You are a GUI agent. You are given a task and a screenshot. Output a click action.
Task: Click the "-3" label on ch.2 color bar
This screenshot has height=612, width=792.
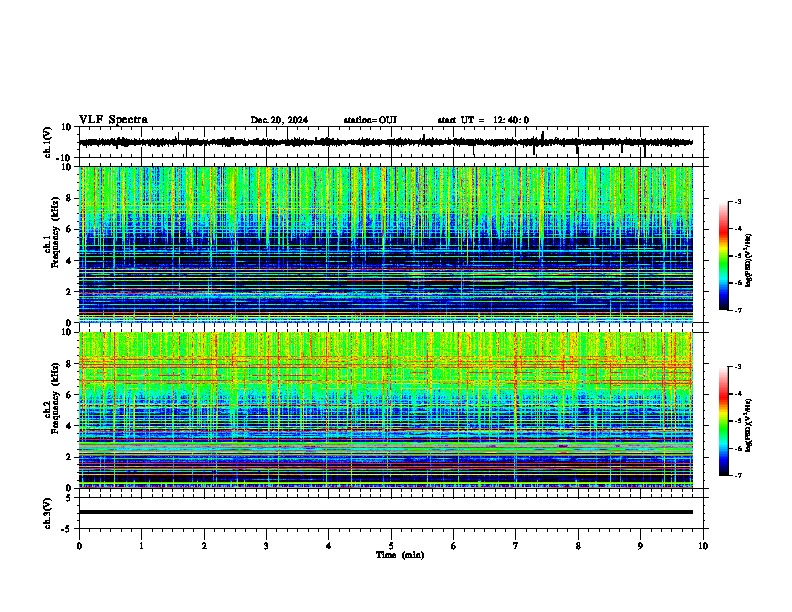pos(738,367)
